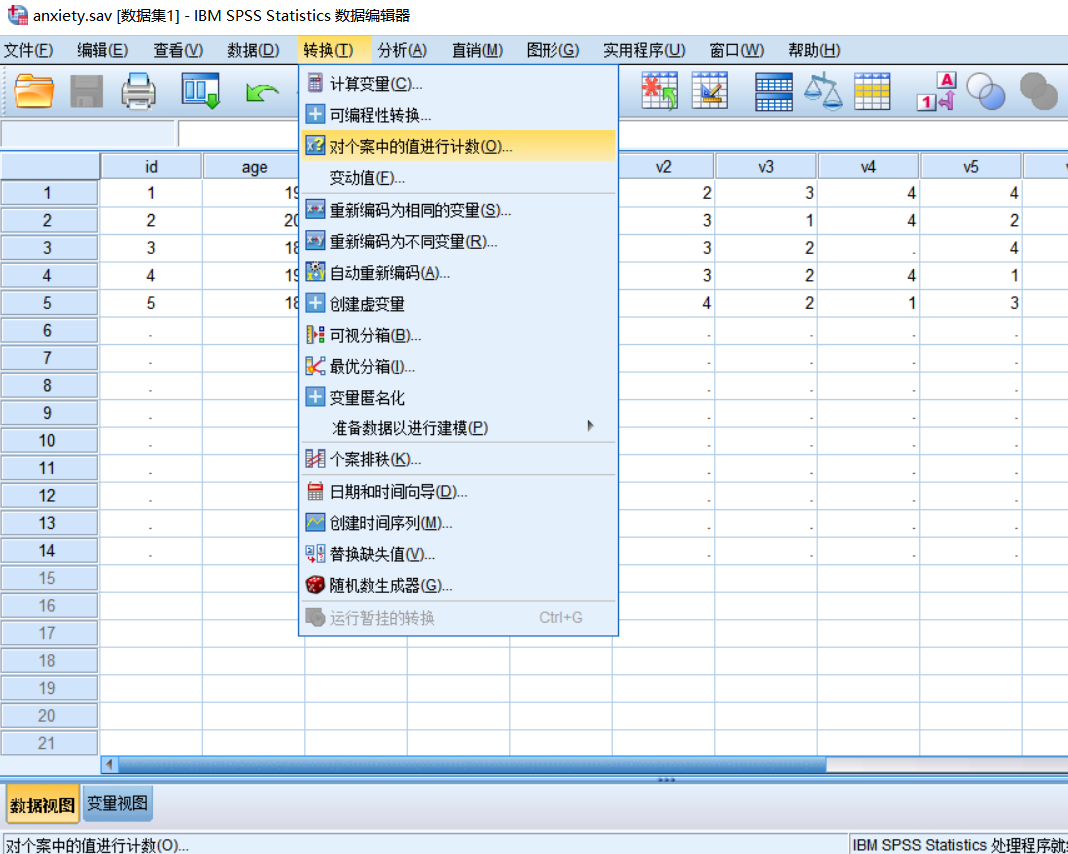Click the Insert variable toolbar icon

(x=709, y=91)
